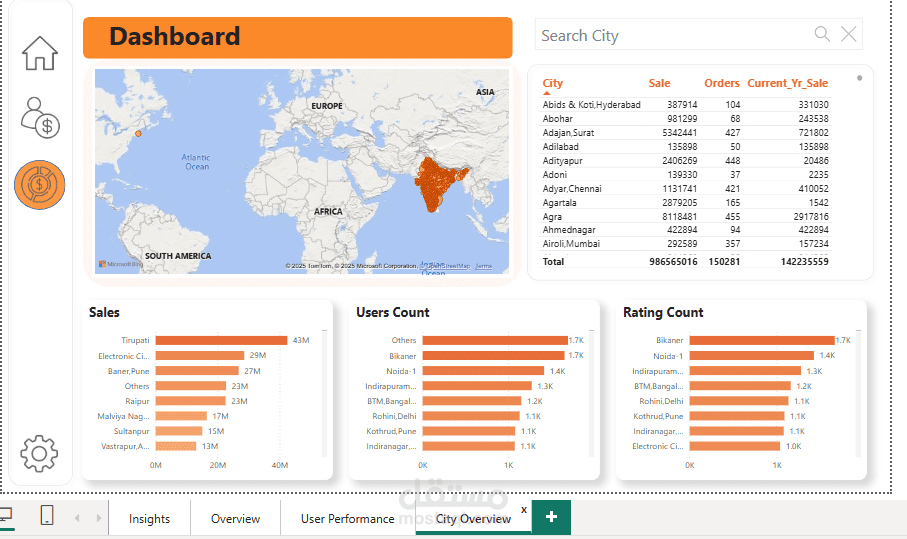Click the Malviya Nag... bar in Sales
Viewport: 907px width, 539px height.
pos(181,416)
